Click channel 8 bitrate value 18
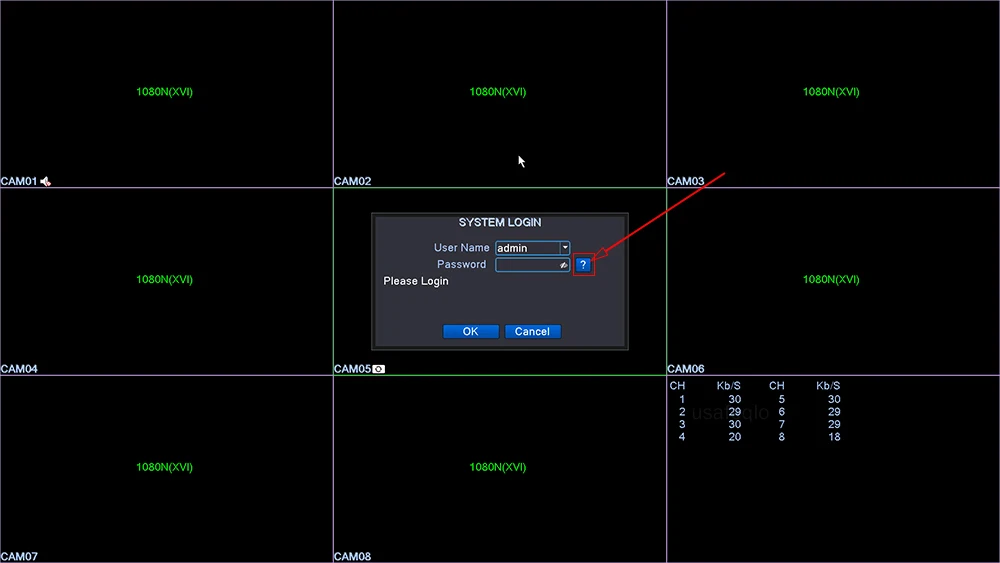1000x563 pixels. pos(834,437)
